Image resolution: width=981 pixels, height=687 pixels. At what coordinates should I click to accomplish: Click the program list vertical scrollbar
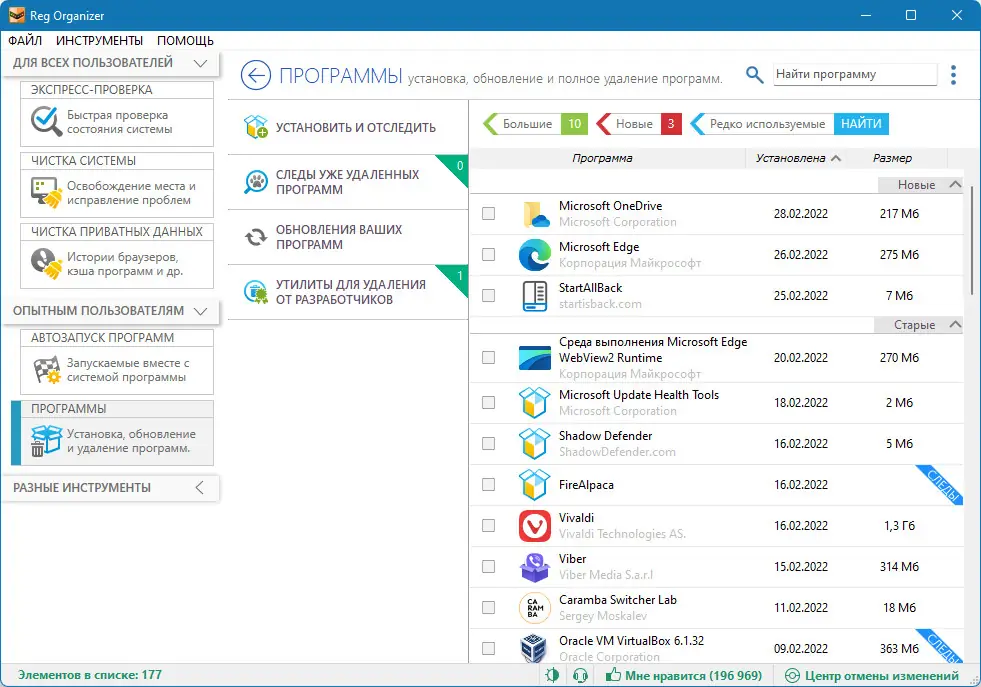point(972,238)
